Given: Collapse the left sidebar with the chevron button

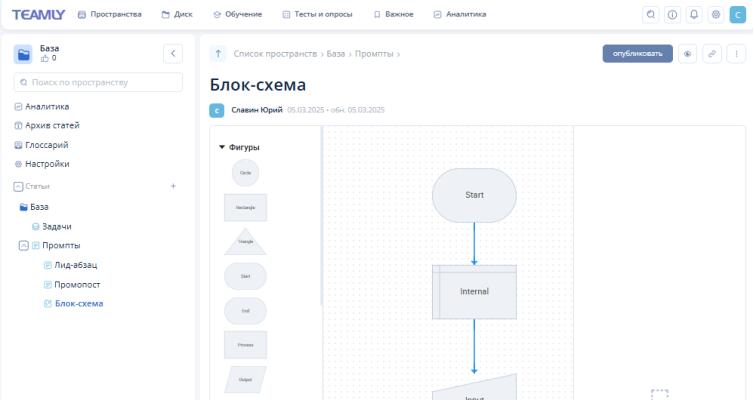Looking at the screenshot, I should click(x=173, y=53).
